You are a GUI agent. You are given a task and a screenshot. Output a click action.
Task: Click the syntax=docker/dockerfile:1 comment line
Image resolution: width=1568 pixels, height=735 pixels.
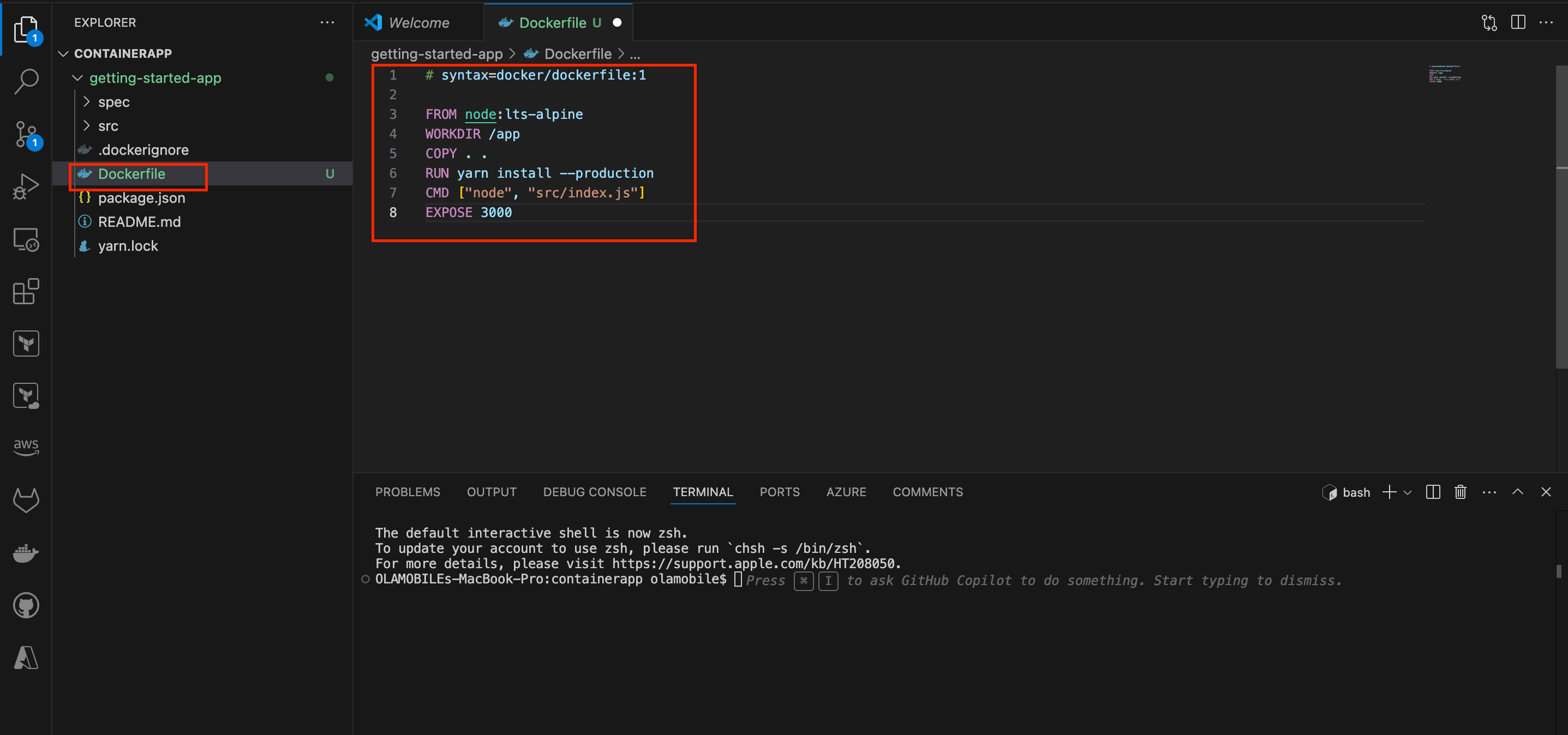point(536,75)
